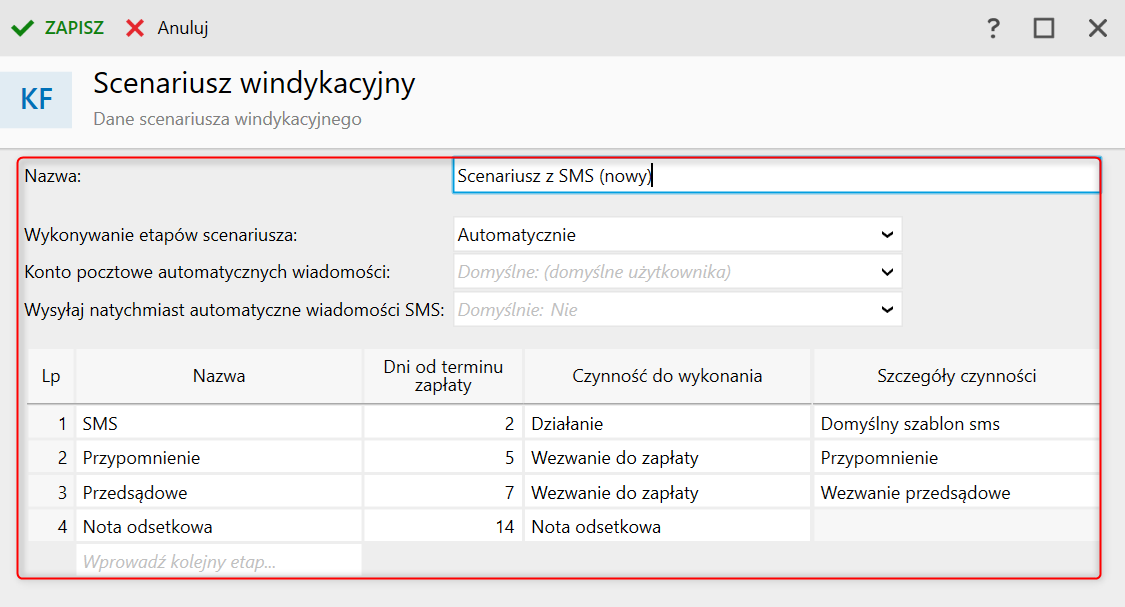Select row number 3 in the Lp column

pos(51,492)
